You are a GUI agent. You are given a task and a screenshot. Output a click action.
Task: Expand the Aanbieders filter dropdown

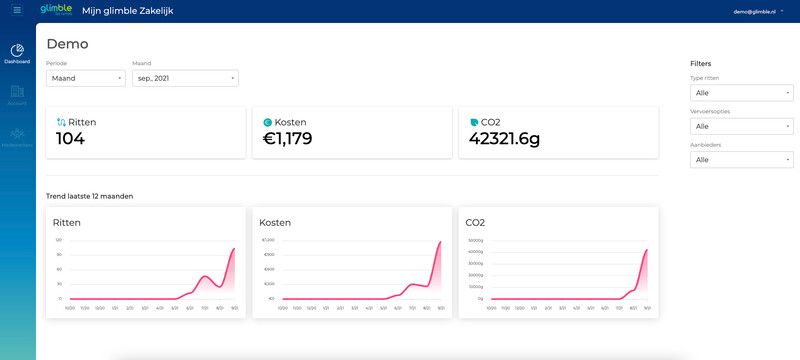(x=741, y=160)
